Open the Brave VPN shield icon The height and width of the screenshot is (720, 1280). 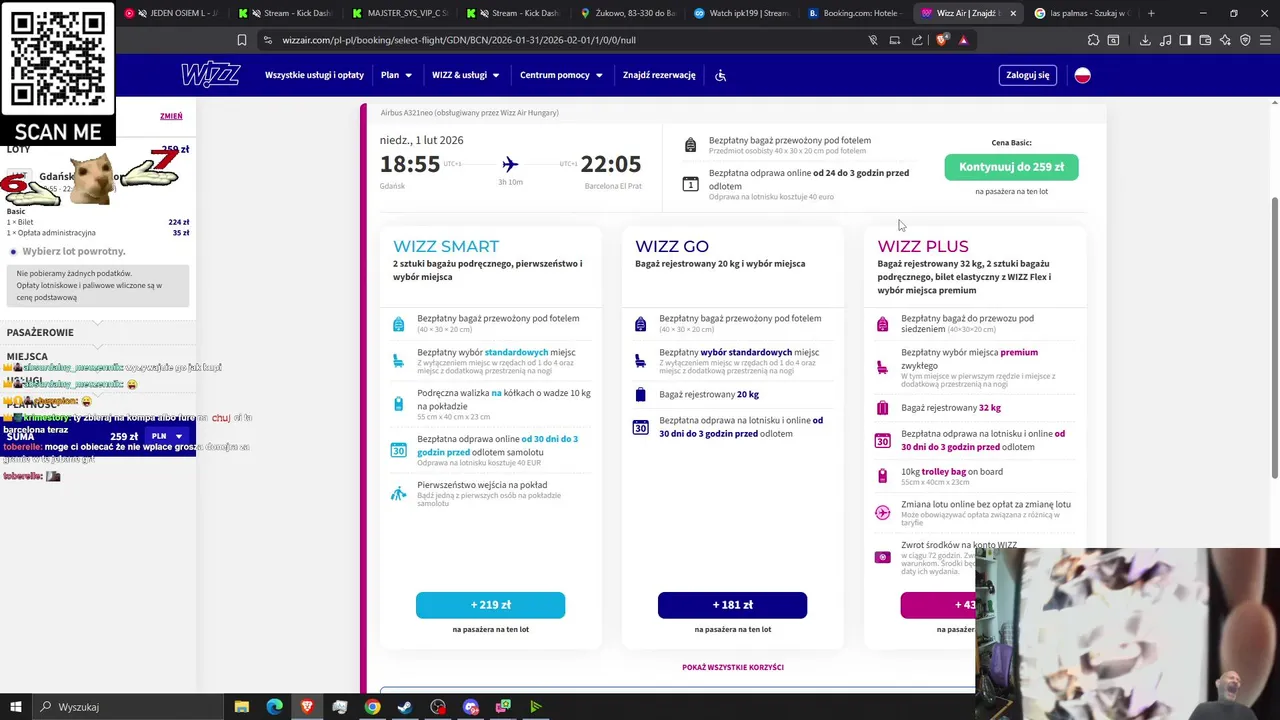tap(1245, 40)
